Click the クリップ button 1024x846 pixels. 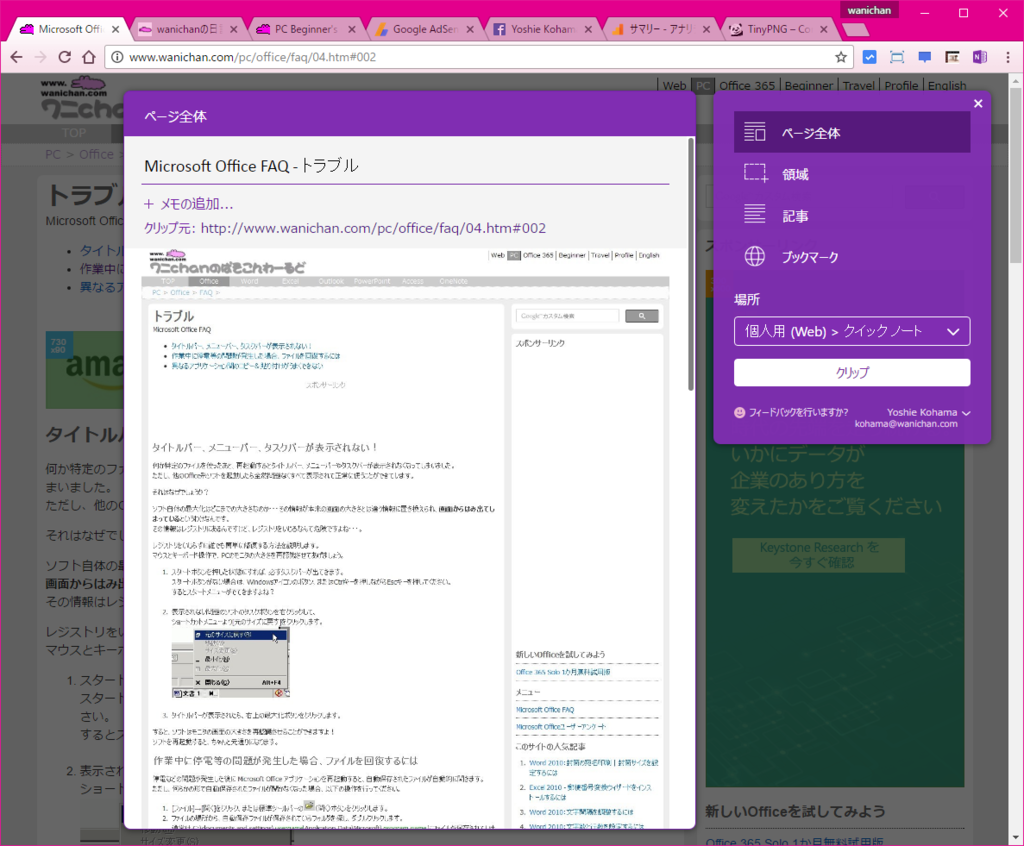[852, 372]
